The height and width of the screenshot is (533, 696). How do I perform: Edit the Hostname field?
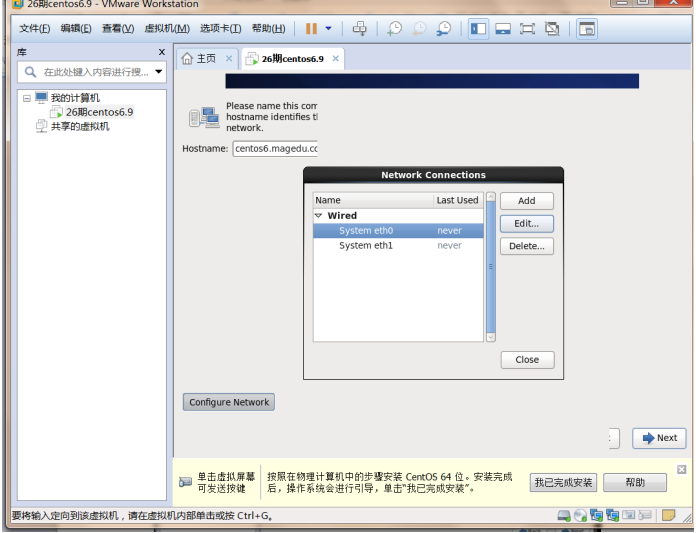click(275, 149)
